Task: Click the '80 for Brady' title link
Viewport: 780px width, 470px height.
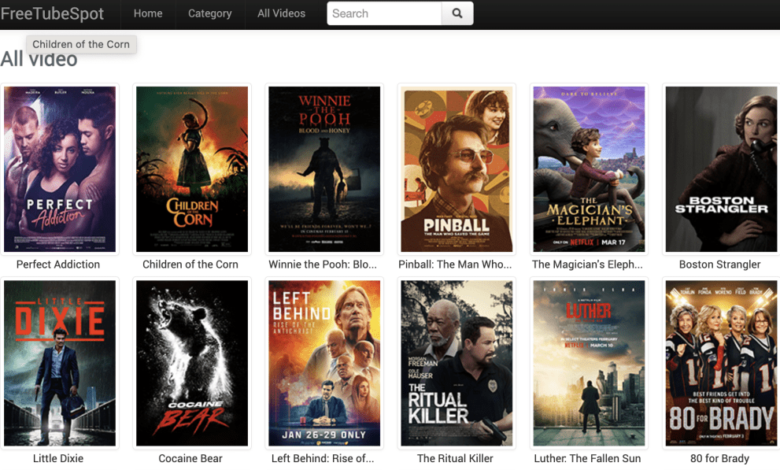Action: pos(720,459)
